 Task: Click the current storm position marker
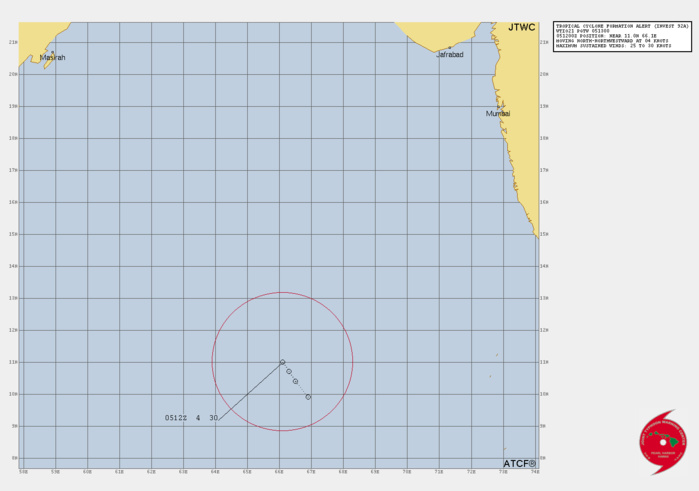click(x=283, y=362)
